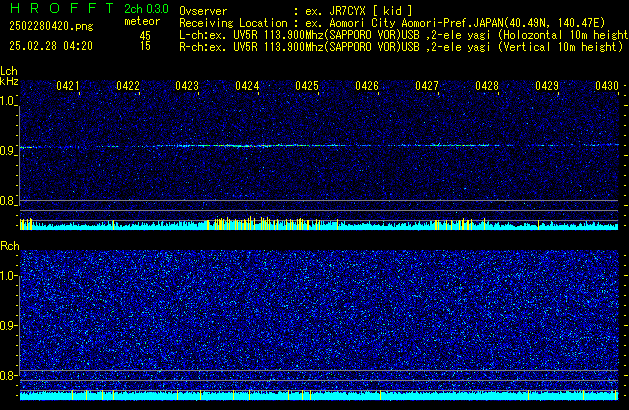The image size is (629, 410).
Task: Click the 1.0 frequency label on Lch axis
Action: coord(8,101)
